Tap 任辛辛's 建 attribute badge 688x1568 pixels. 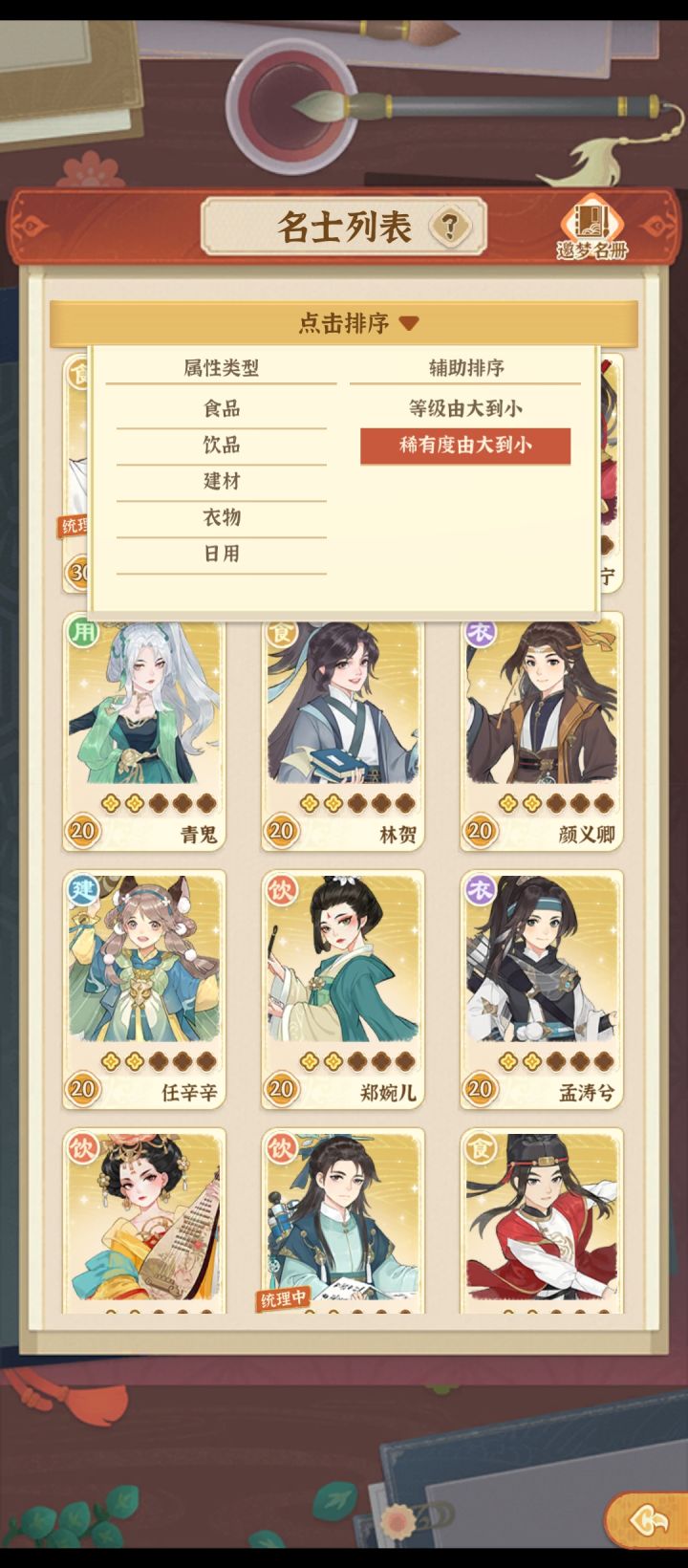[83, 890]
